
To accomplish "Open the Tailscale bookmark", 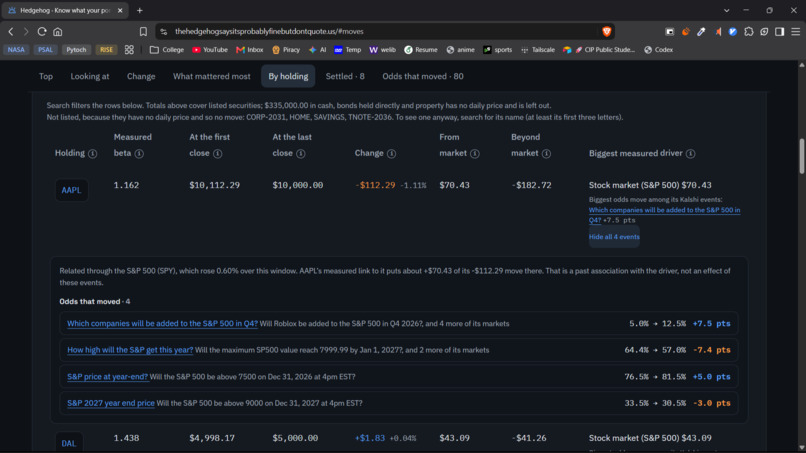I will 538,50.
